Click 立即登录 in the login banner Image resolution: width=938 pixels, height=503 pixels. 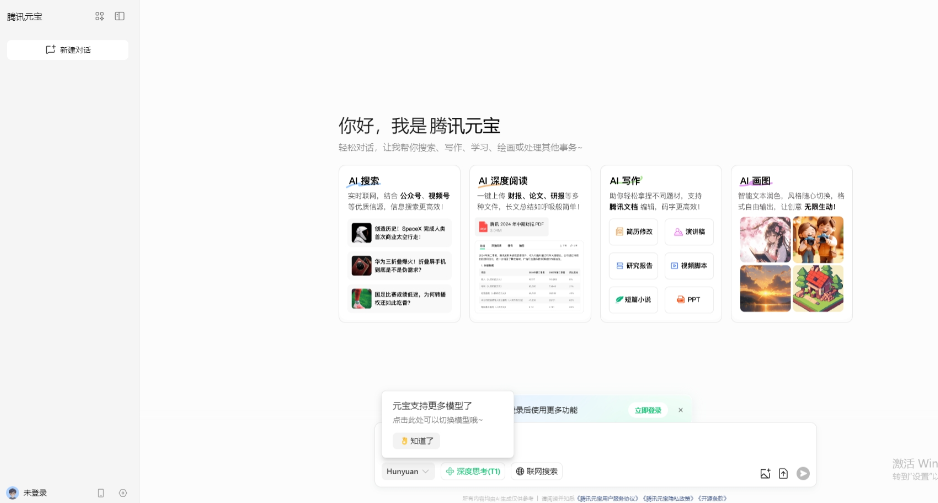tap(648, 410)
